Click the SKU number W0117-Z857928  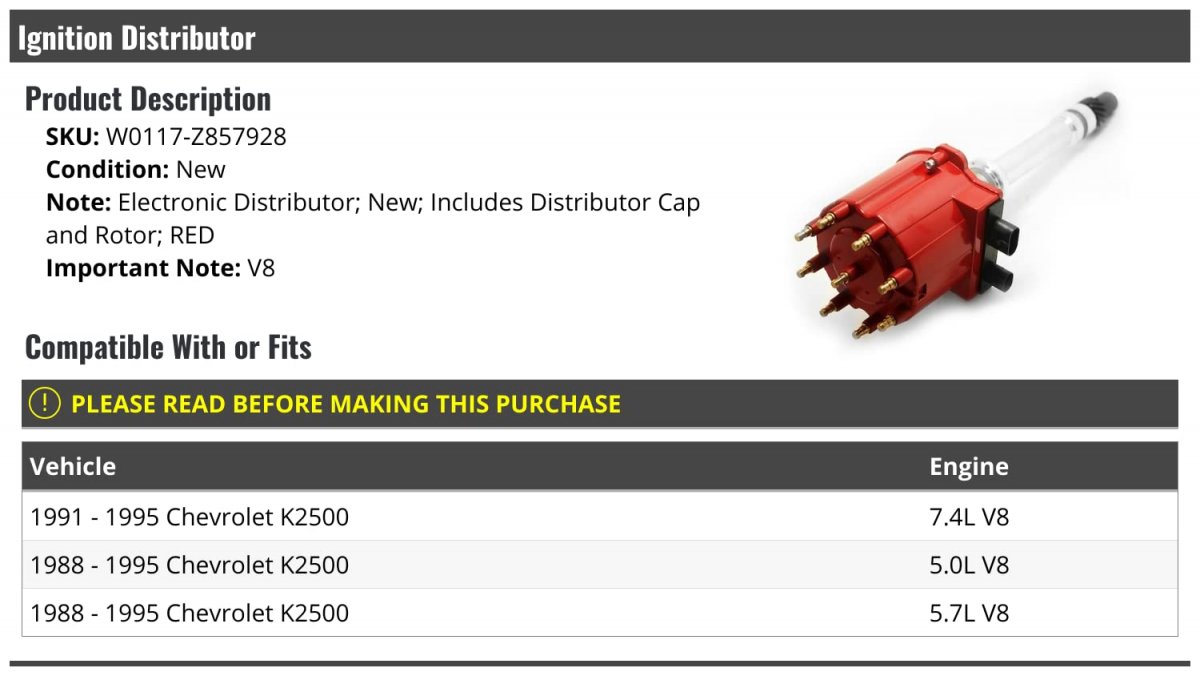(x=196, y=137)
